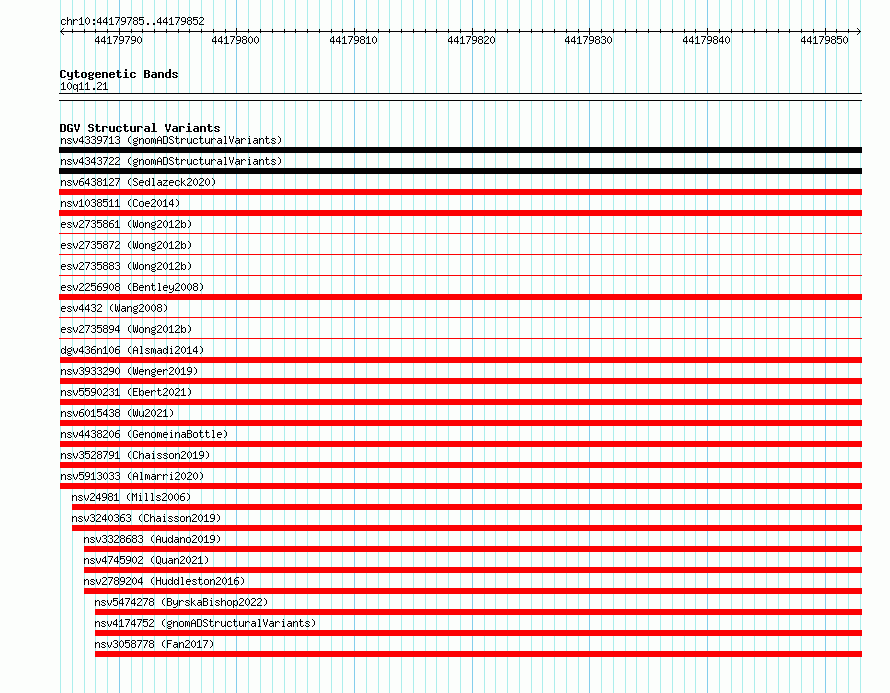Click the thin red line under esv4432
890x693 pixels.
coord(460,317)
